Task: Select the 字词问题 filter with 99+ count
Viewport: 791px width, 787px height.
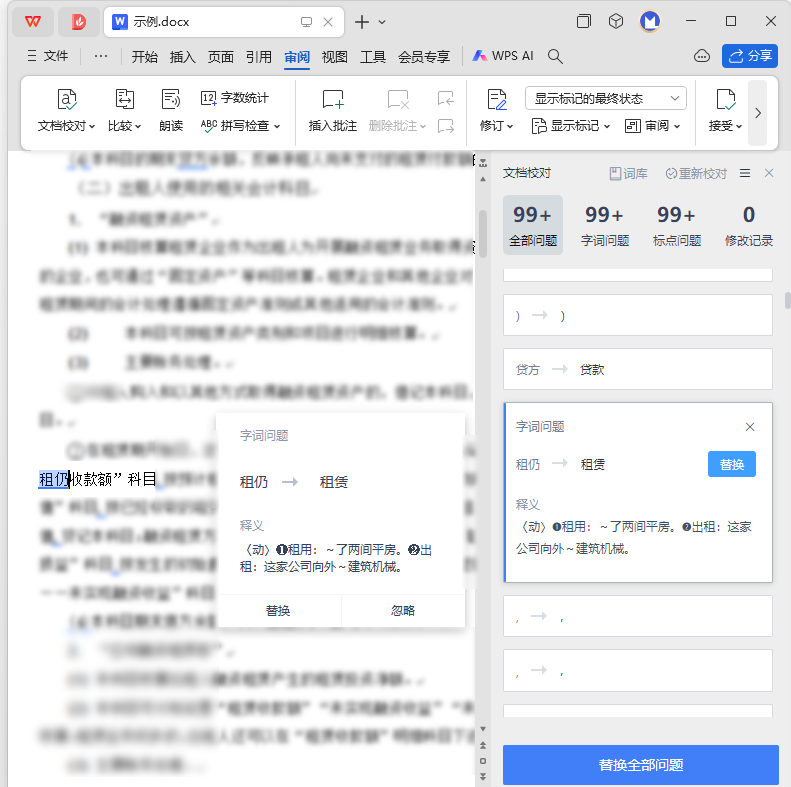Action: click(x=605, y=224)
